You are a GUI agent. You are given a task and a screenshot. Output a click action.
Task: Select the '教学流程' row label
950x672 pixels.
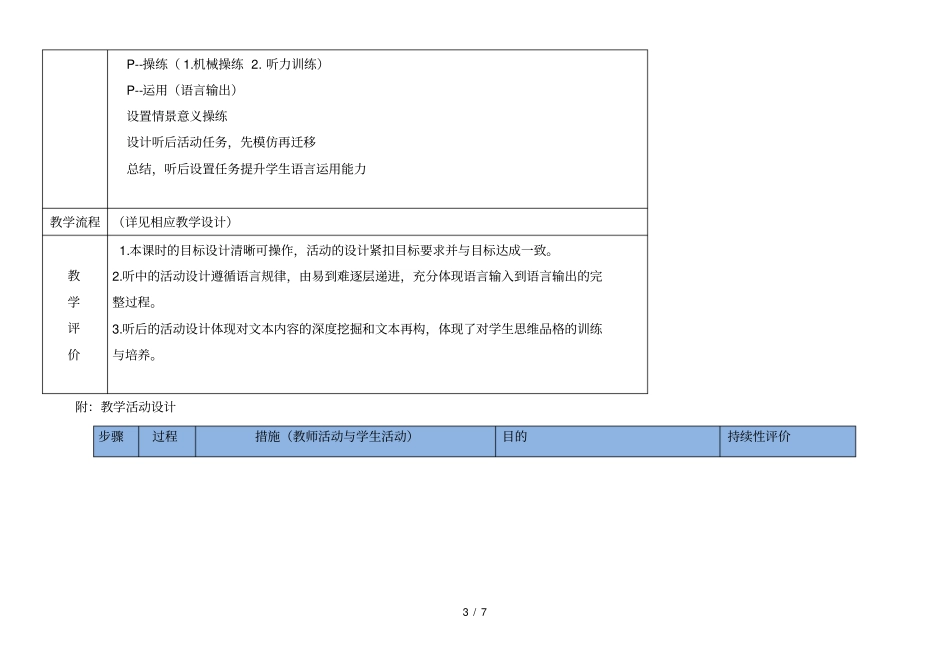(x=75, y=222)
